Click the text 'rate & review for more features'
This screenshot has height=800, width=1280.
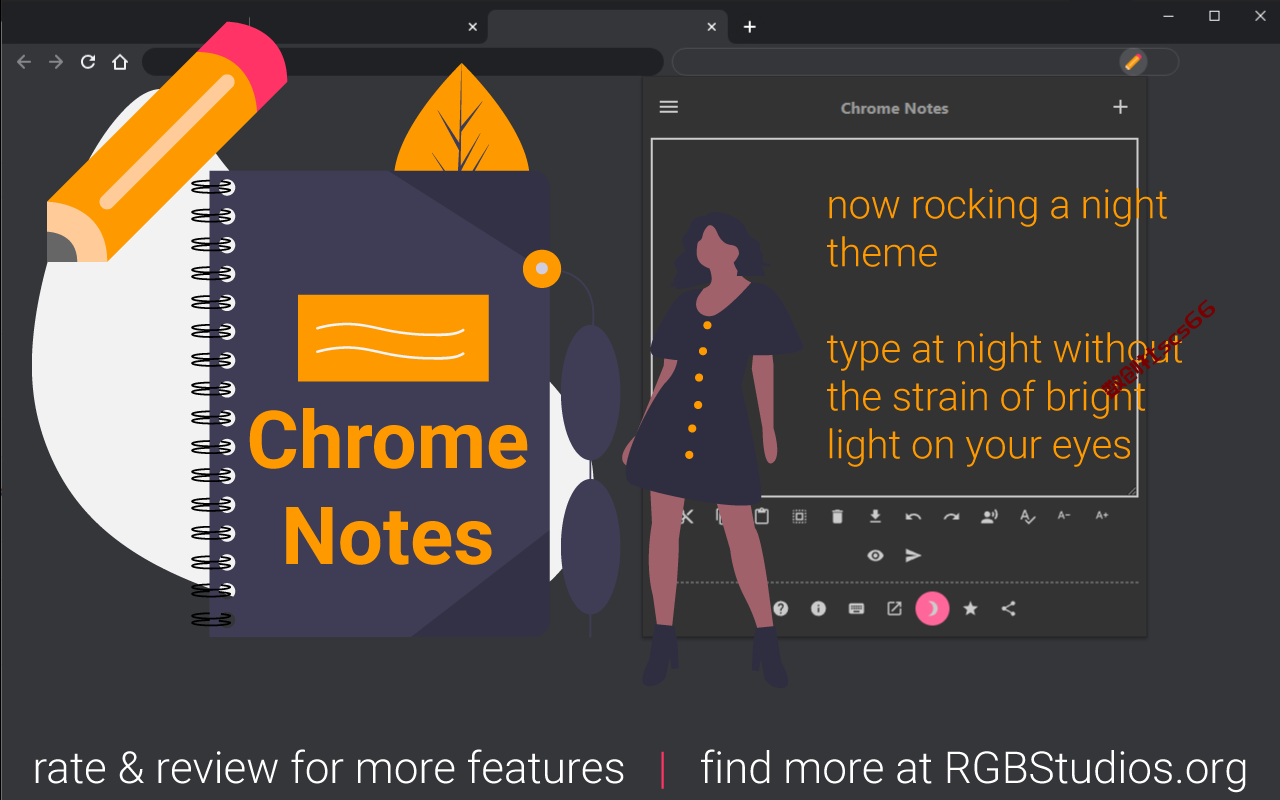pyautogui.click(x=329, y=768)
